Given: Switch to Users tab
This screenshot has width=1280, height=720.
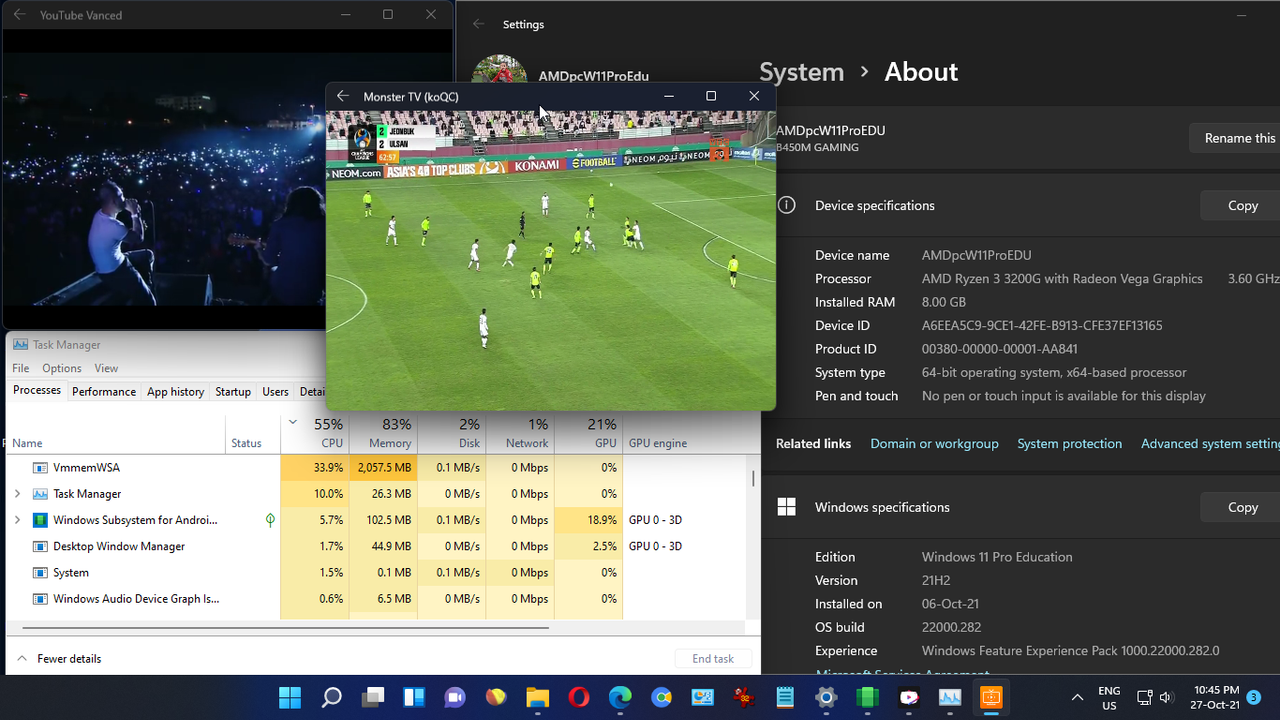Looking at the screenshot, I should (275, 392).
